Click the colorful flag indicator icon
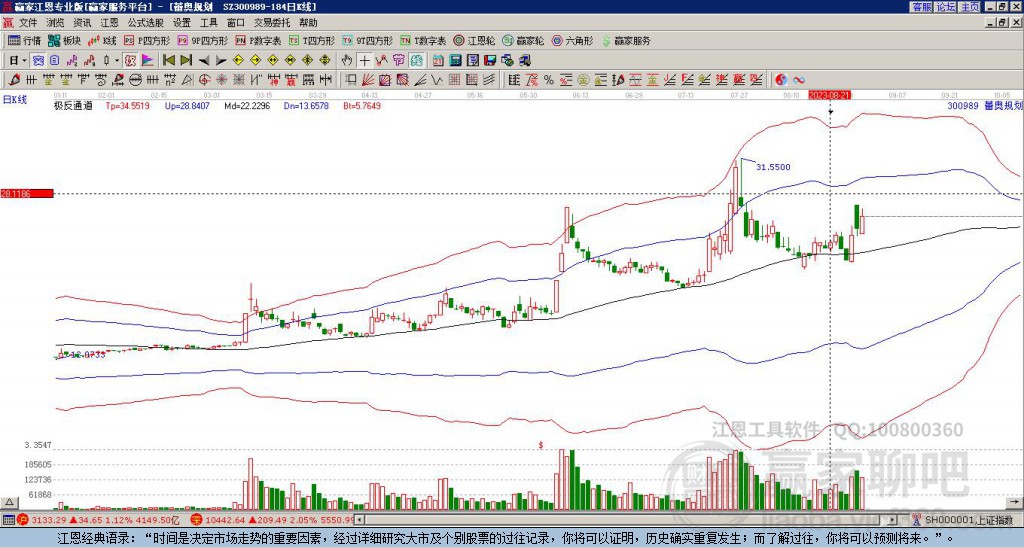Image resolution: width=1024 pixels, height=548 pixels. pyautogui.click(x=148, y=61)
